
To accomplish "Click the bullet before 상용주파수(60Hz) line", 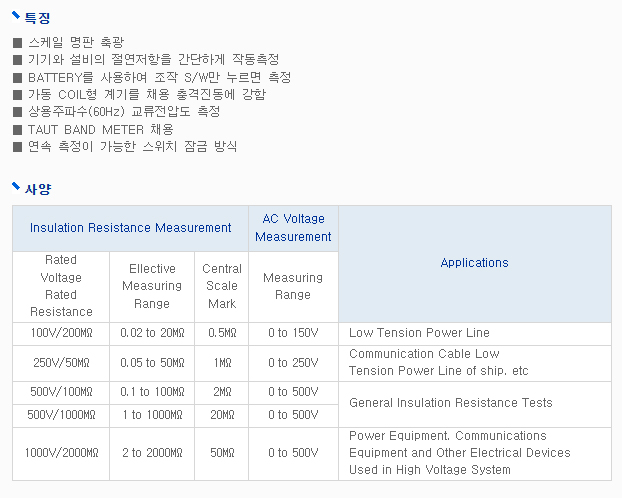I will click(x=17, y=112).
